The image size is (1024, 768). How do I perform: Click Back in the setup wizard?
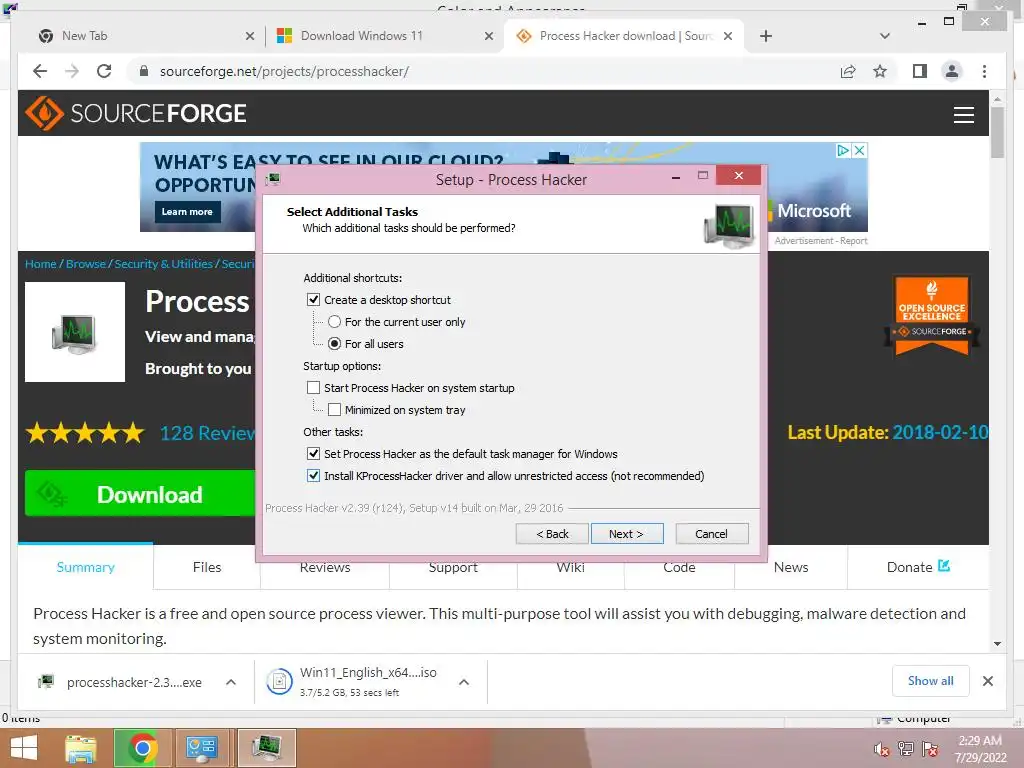tap(552, 534)
